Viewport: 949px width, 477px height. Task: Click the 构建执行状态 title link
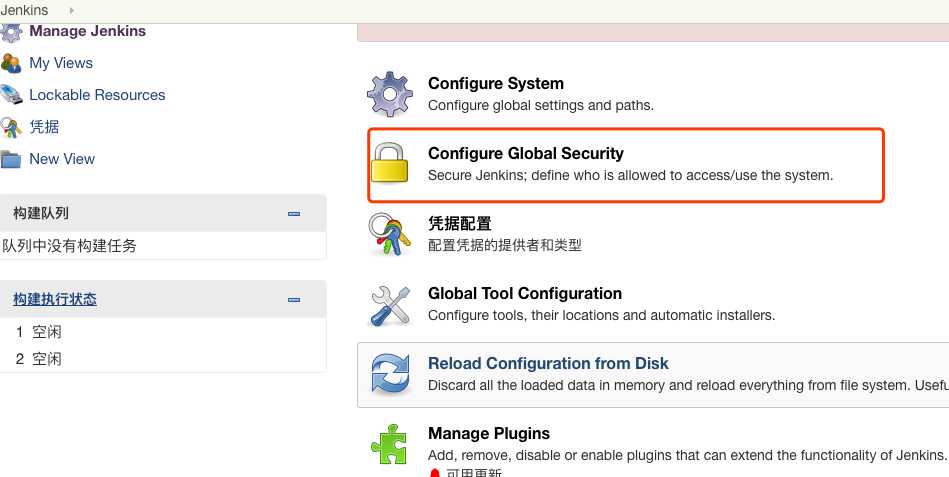point(55,300)
